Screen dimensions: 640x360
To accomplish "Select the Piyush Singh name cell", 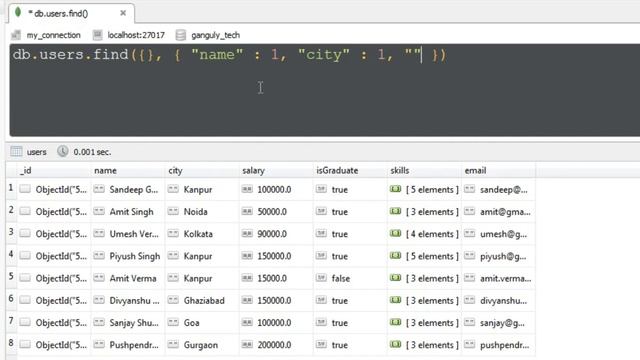I will tap(127, 256).
